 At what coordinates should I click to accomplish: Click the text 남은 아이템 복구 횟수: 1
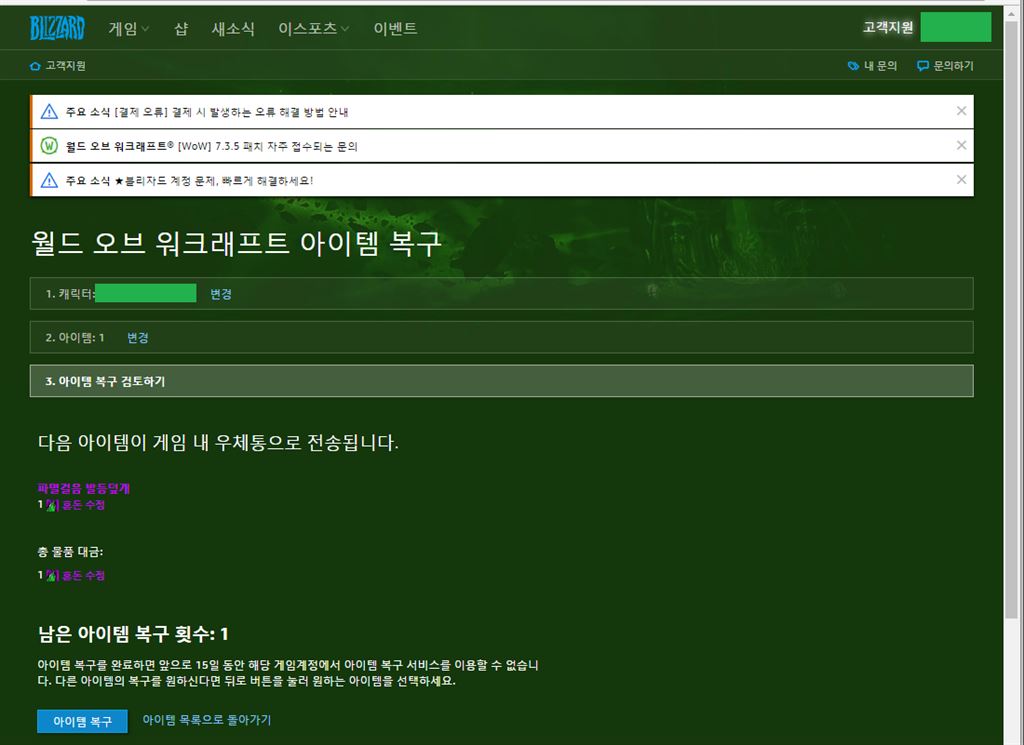click(133, 634)
